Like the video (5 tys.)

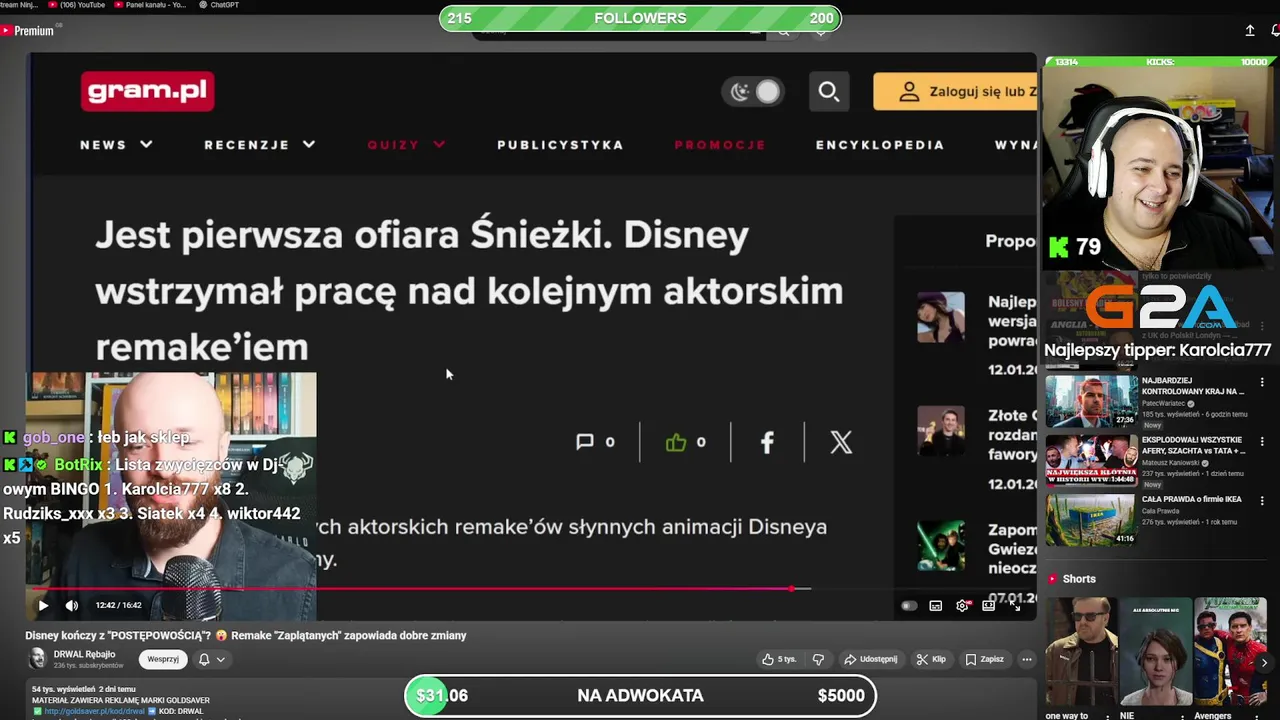(x=779, y=659)
